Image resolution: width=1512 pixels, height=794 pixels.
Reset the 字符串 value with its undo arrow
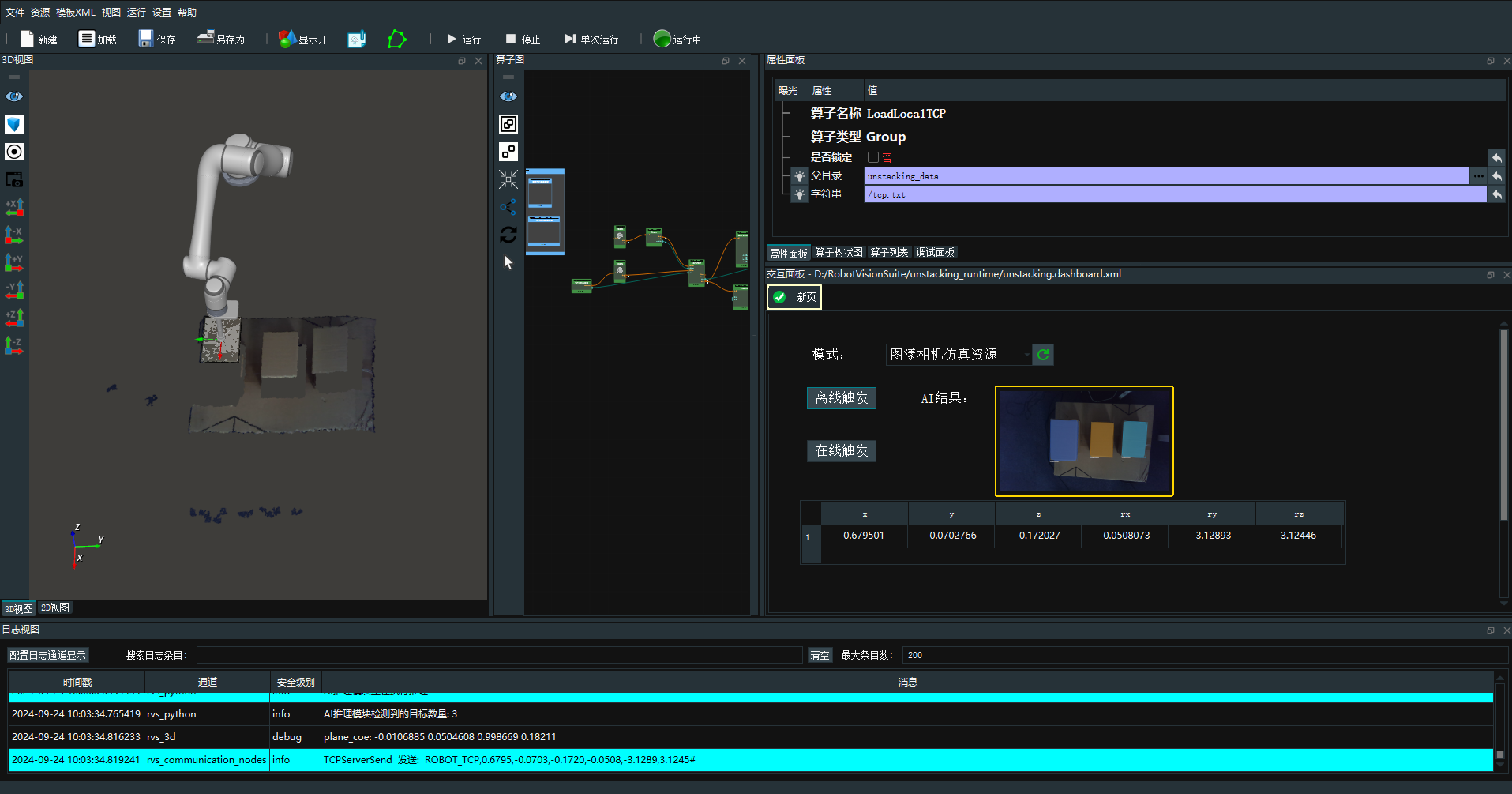pos(1496,194)
